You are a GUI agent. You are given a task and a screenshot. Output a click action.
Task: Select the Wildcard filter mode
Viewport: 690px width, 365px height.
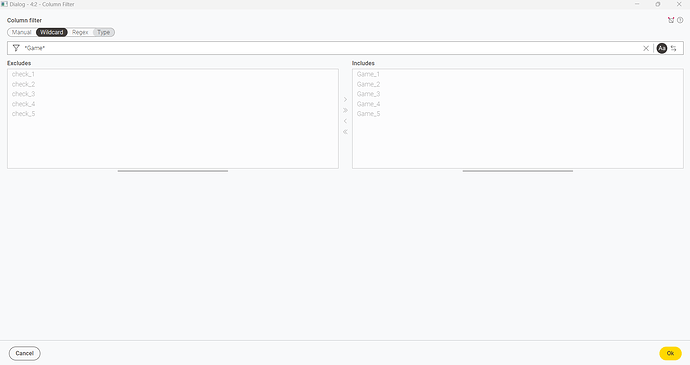click(x=51, y=32)
